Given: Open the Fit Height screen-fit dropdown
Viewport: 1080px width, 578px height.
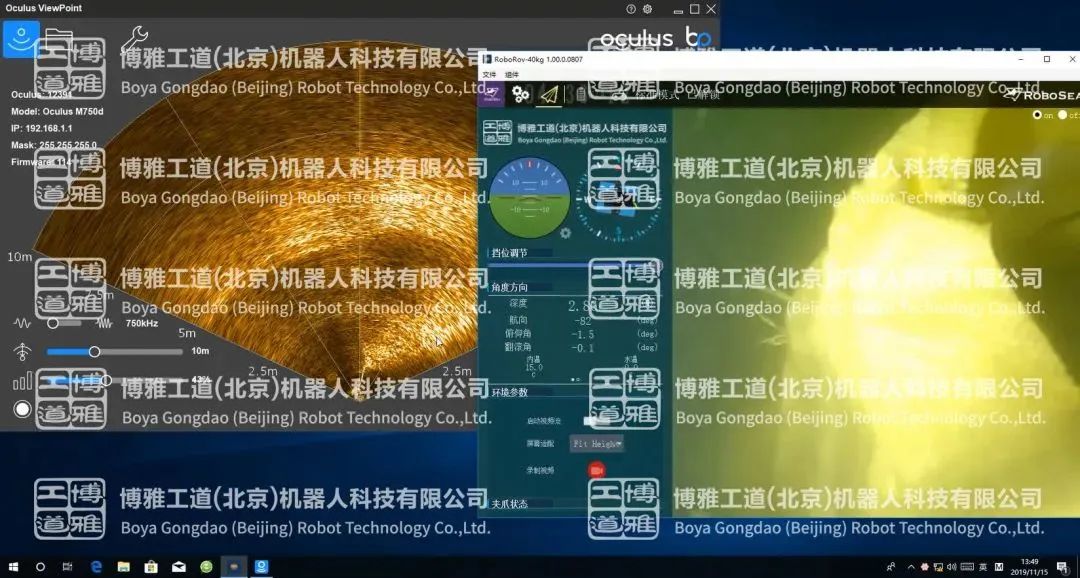Looking at the screenshot, I should click(x=597, y=443).
